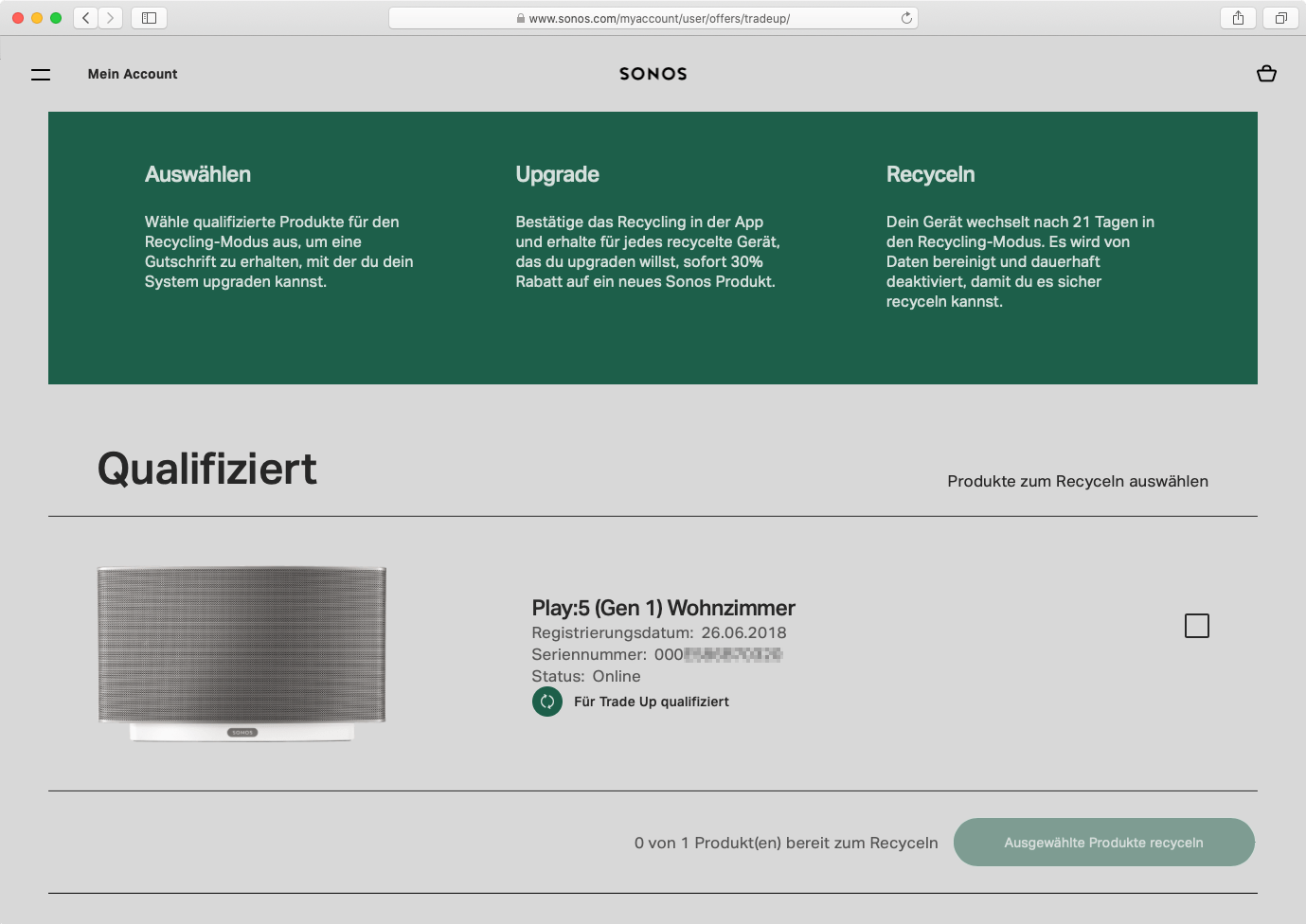This screenshot has width=1306, height=924.
Task: Select the Play:5 Wohnzimmer checkbox
Action: coord(1197,626)
